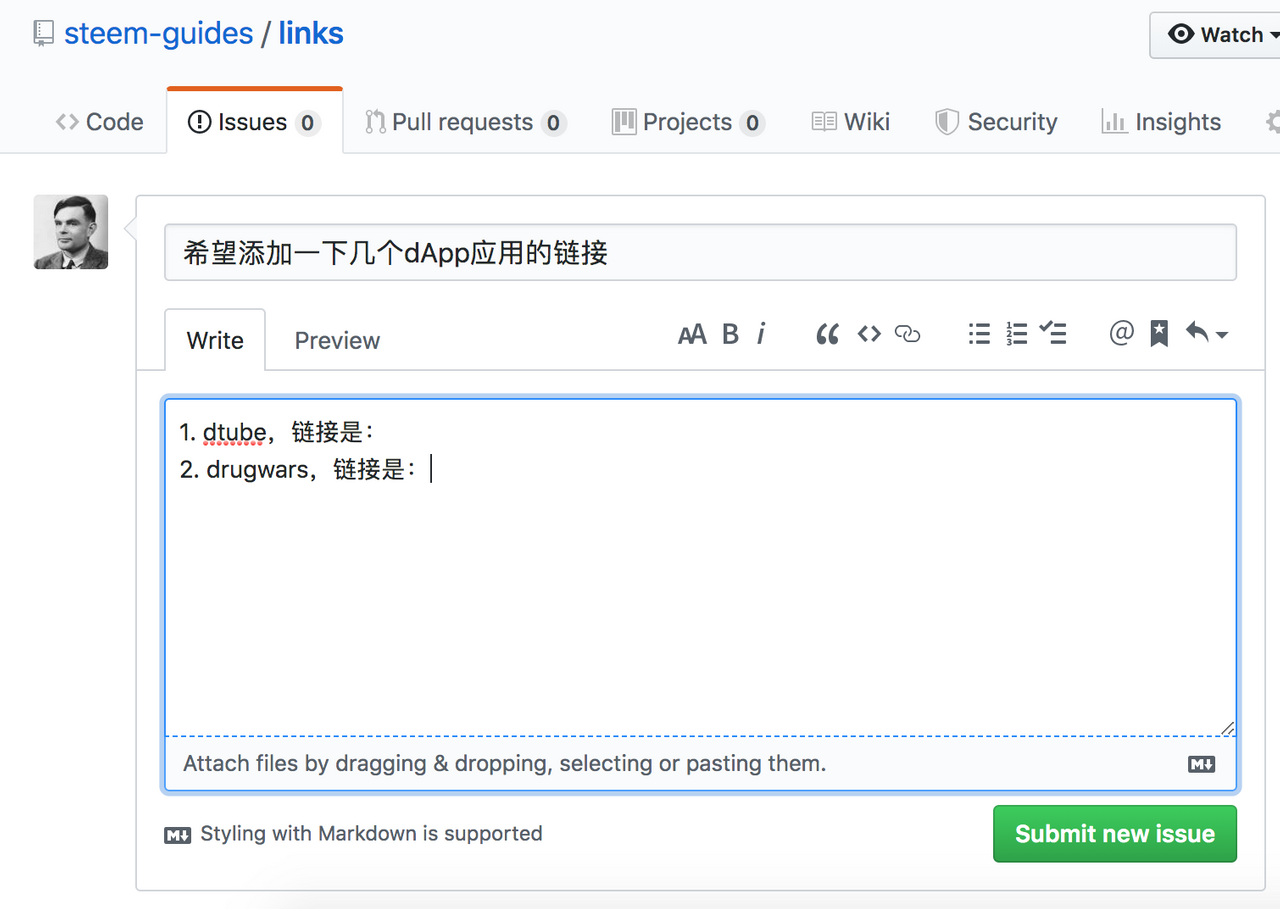The image size is (1280, 909).
Task: Click Markdown icon in attach files bar
Action: [x=1201, y=765]
